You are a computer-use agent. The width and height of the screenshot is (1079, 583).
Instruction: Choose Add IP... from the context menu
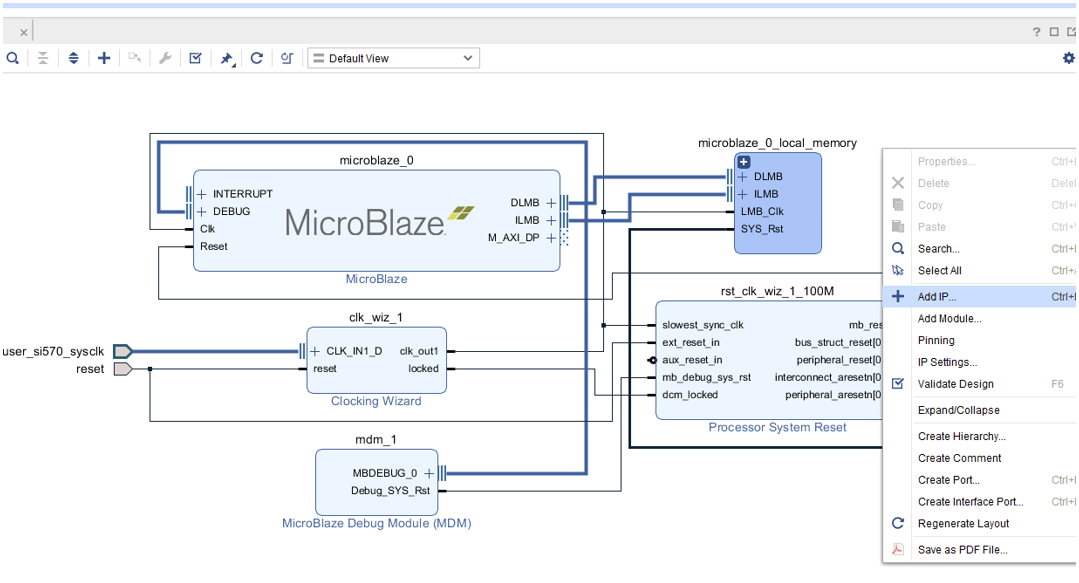point(936,297)
